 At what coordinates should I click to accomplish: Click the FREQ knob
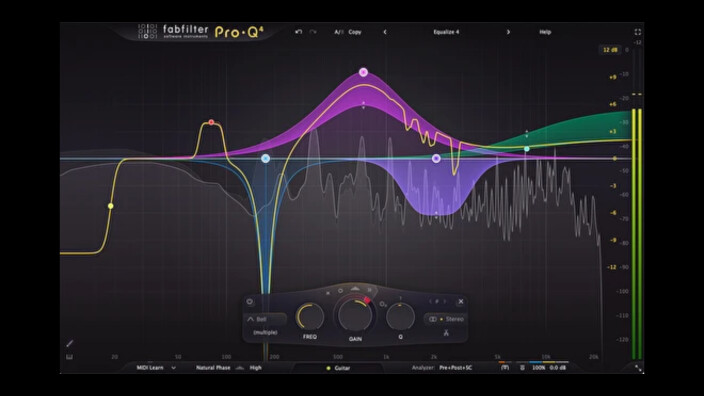point(310,317)
